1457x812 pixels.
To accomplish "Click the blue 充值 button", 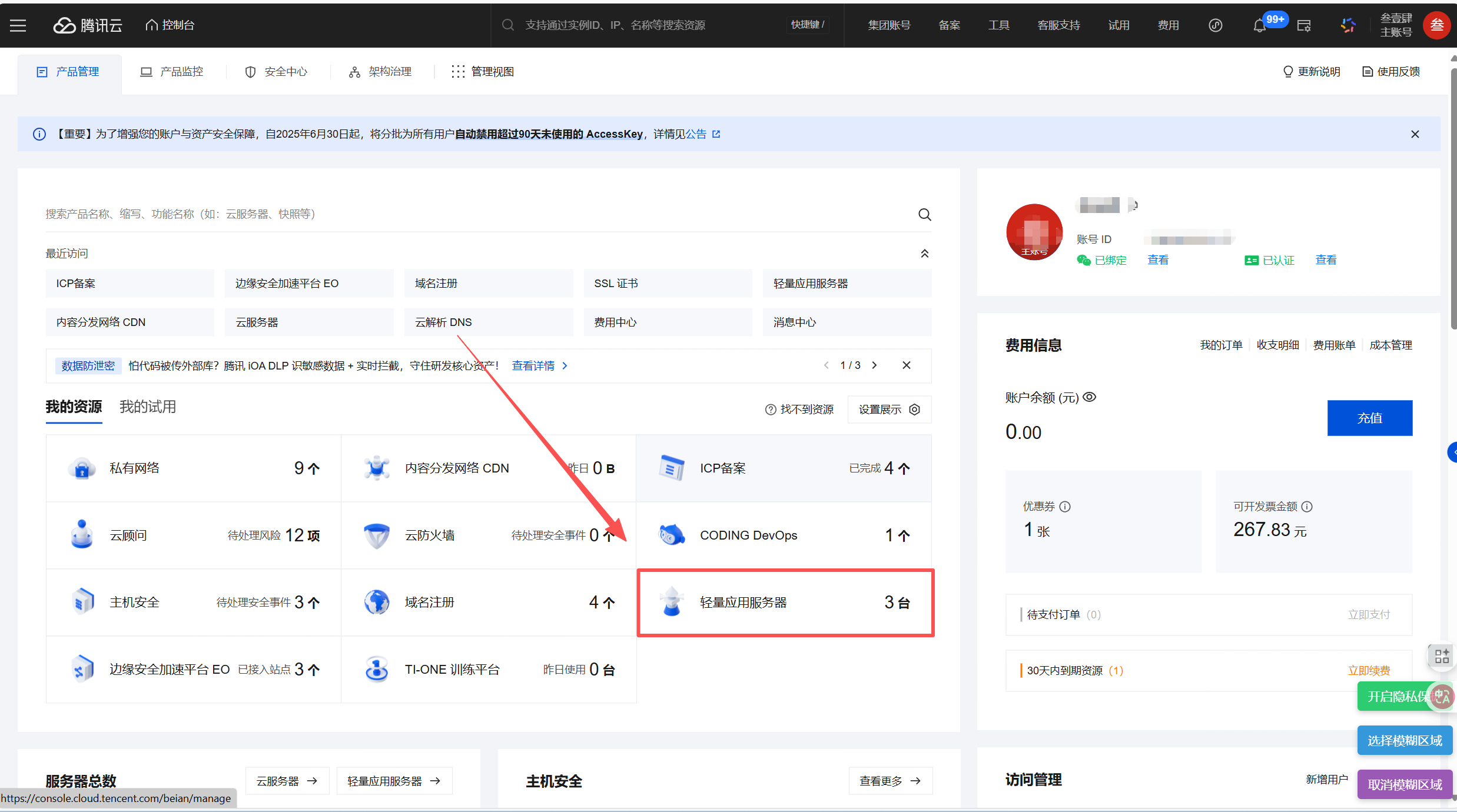I will (x=1369, y=418).
